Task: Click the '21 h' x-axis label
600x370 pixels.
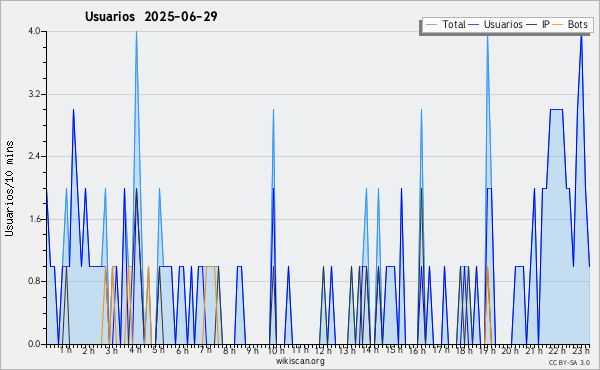Action: (x=534, y=350)
